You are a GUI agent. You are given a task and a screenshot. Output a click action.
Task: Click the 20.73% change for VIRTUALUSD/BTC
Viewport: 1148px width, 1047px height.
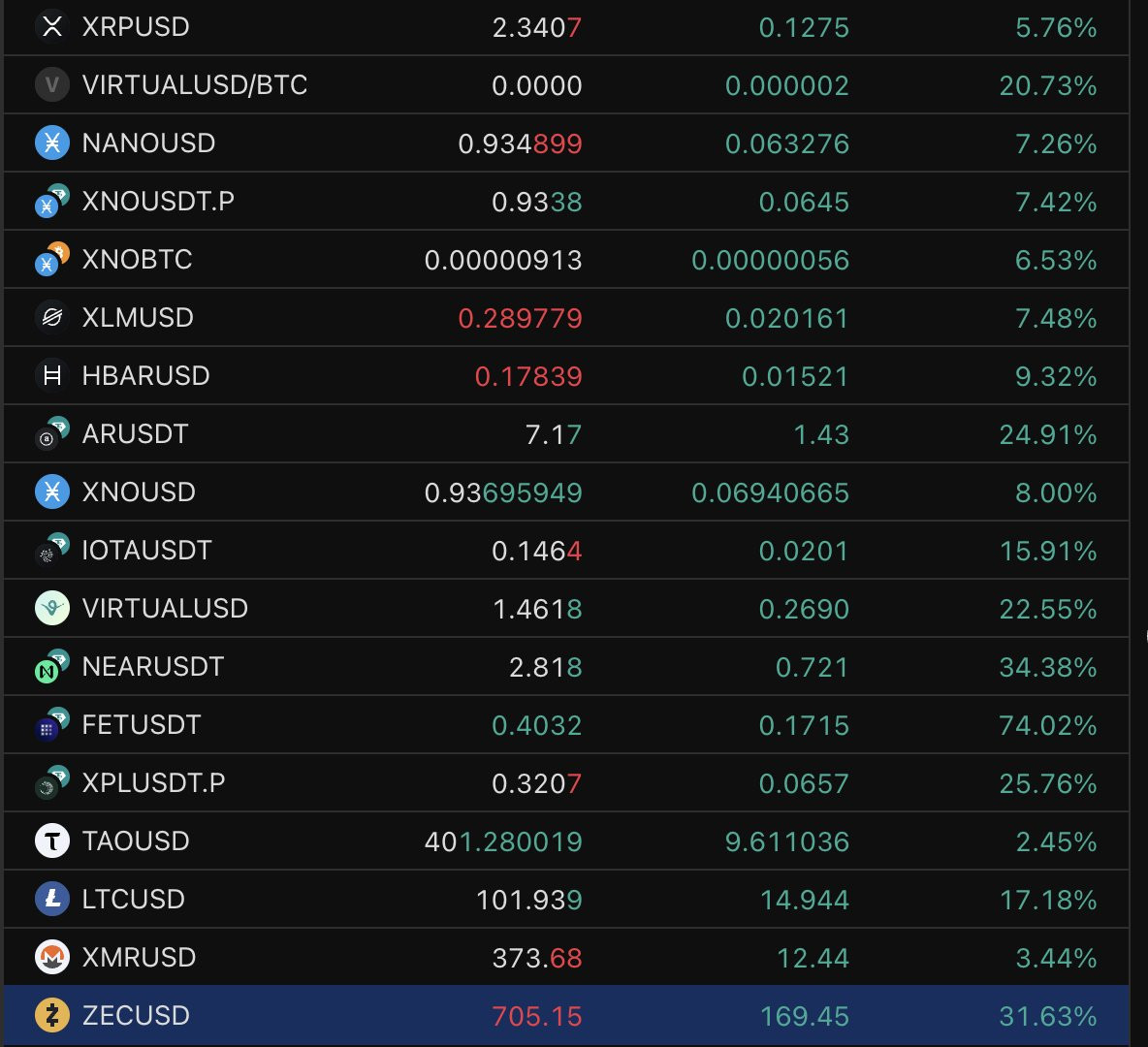point(1048,85)
